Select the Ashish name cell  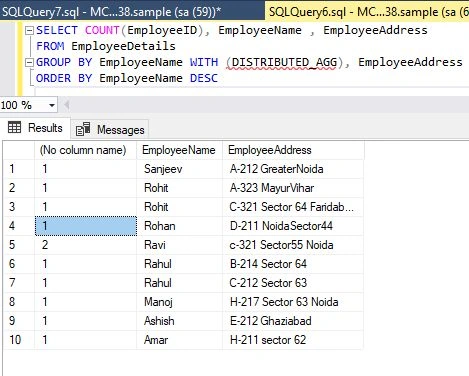180,321
